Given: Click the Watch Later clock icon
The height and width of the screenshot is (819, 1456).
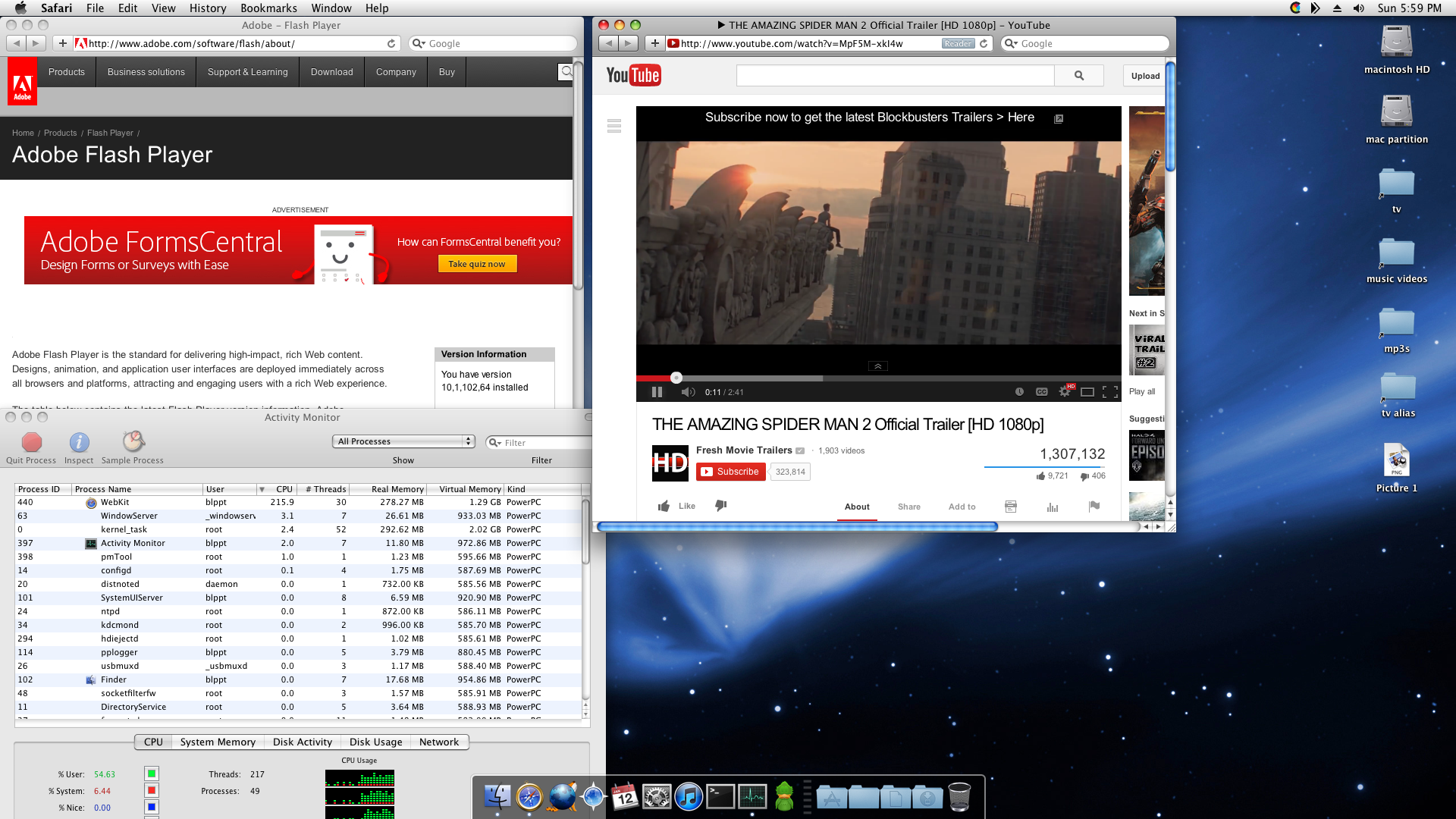Looking at the screenshot, I should pos(1019,392).
